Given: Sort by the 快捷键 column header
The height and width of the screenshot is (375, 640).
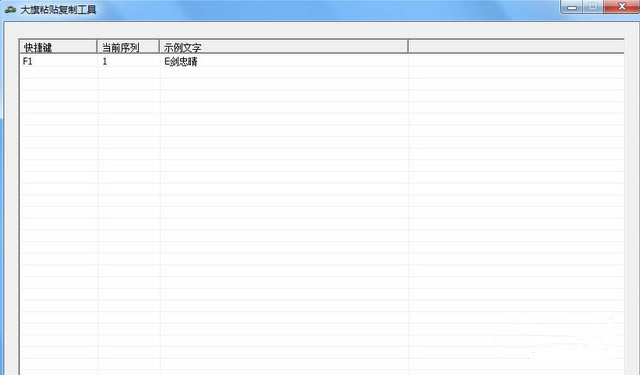Looking at the screenshot, I should point(58,47).
